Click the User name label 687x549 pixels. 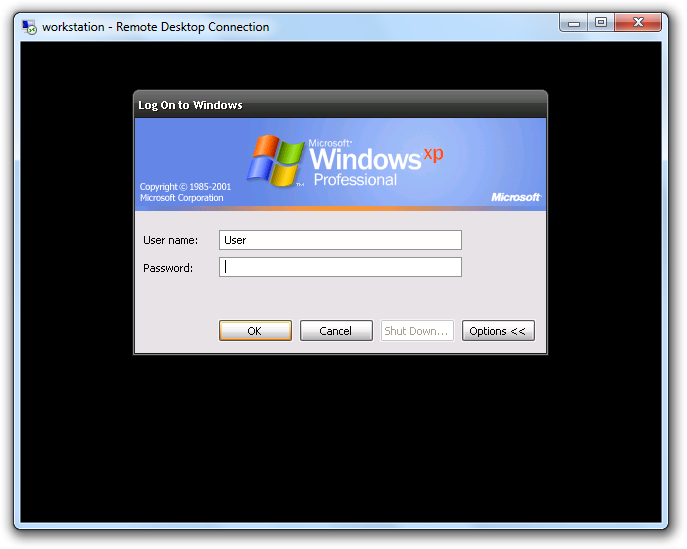[x=170, y=240]
